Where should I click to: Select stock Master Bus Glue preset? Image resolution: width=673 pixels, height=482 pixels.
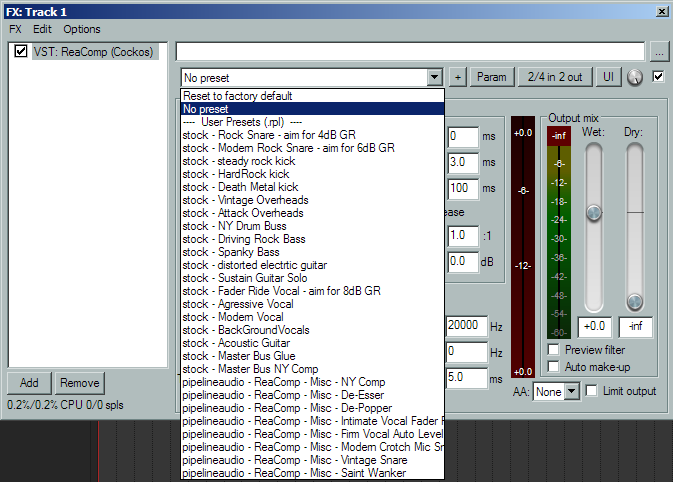tap(312, 356)
